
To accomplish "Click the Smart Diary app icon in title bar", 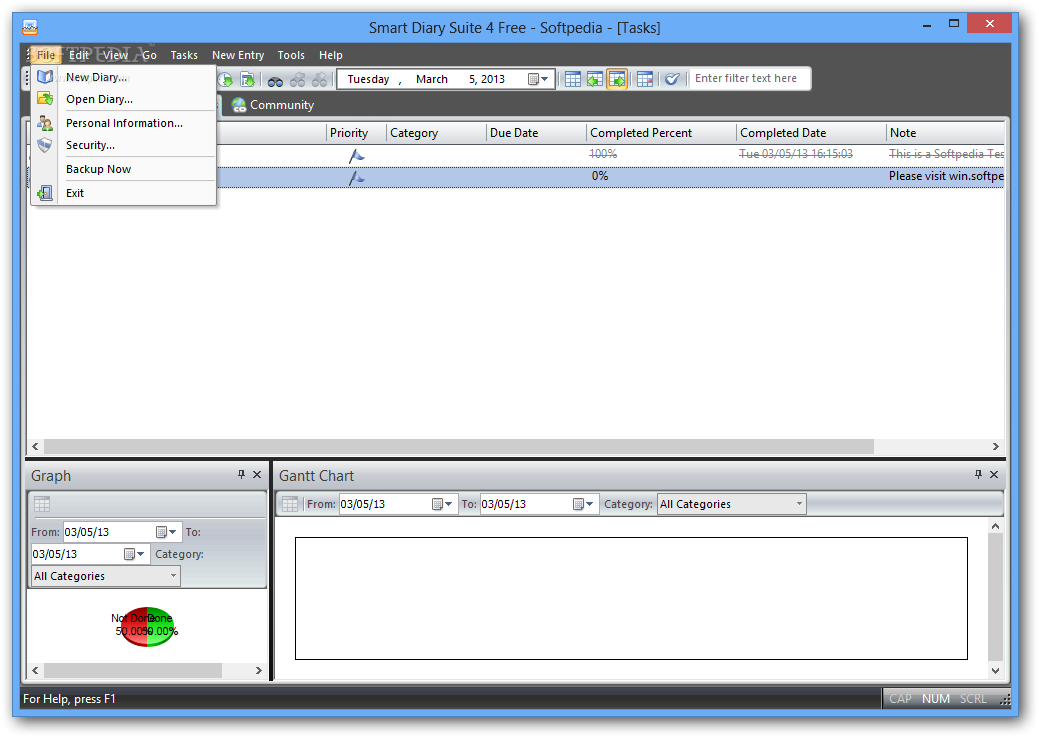I will pos(30,27).
